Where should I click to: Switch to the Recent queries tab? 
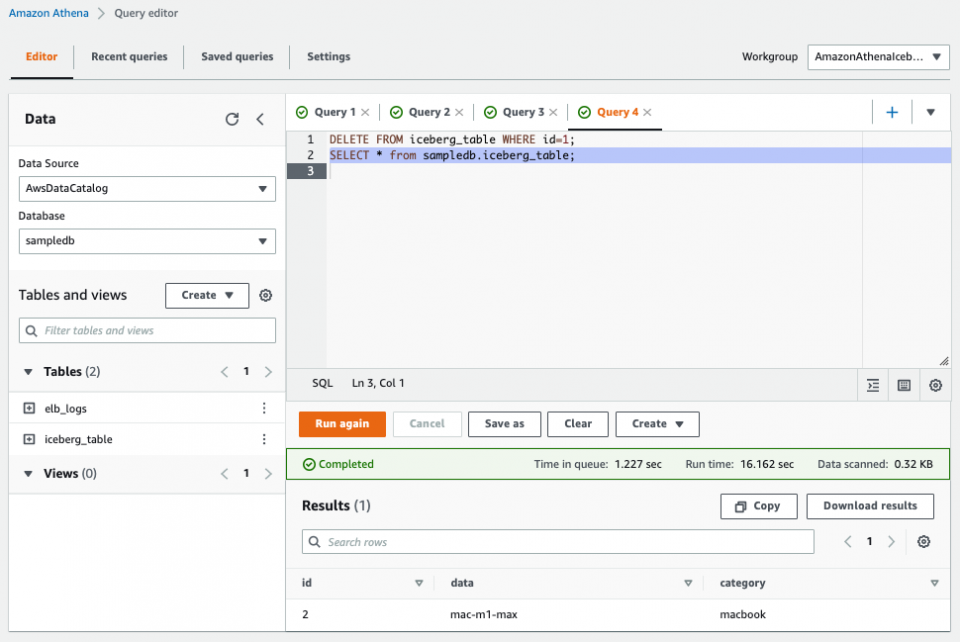pyautogui.click(x=129, y=57)
